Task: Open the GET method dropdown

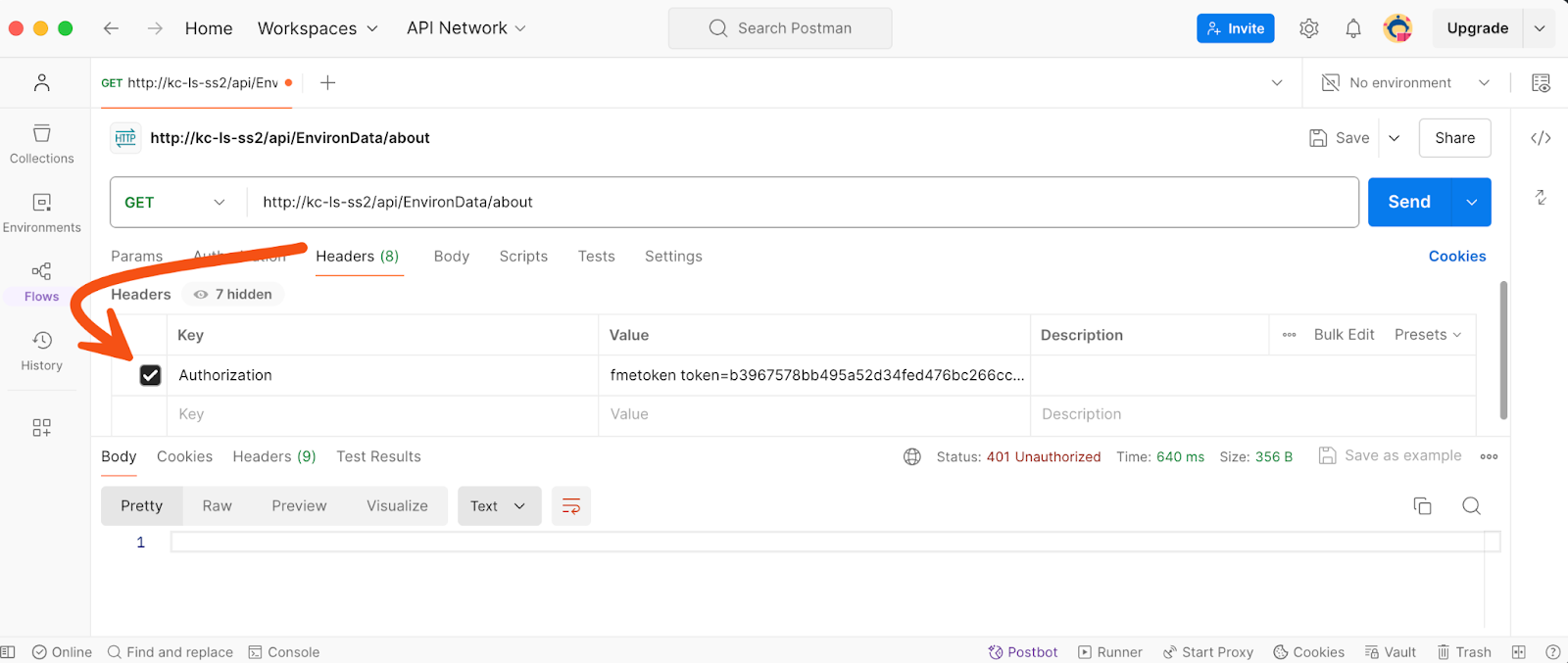Action: pyautogui.click(x=174, y=203)
